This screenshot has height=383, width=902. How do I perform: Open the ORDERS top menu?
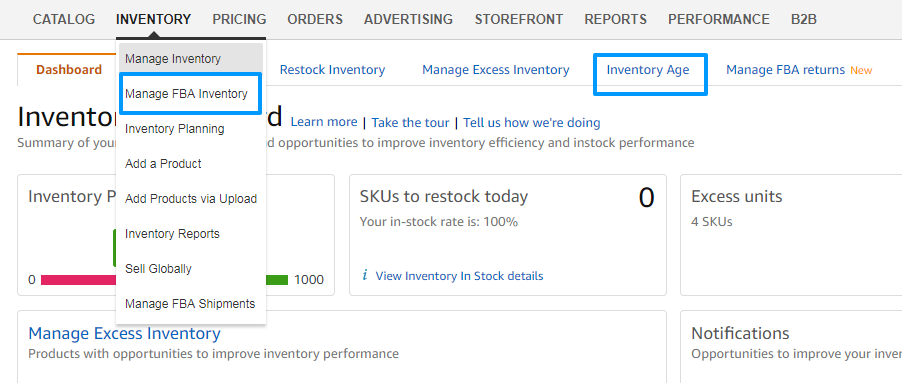(x=315, y=19)
